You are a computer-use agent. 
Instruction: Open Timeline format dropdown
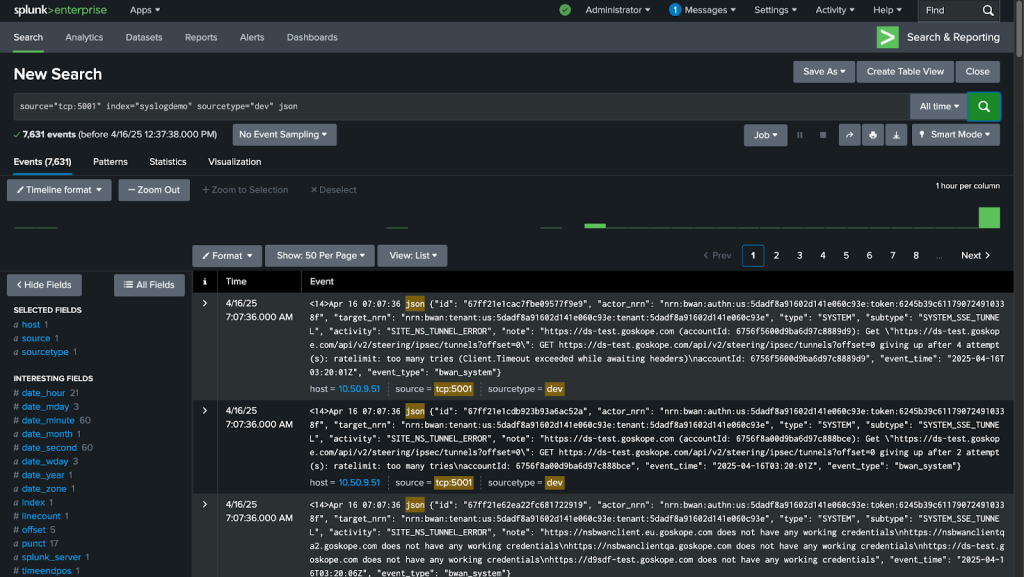pos(59,190)
